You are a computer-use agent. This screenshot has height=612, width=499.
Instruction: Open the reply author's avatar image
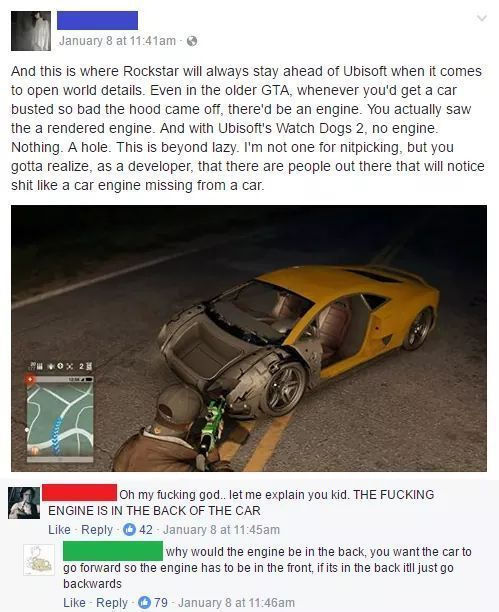(39, 560)
